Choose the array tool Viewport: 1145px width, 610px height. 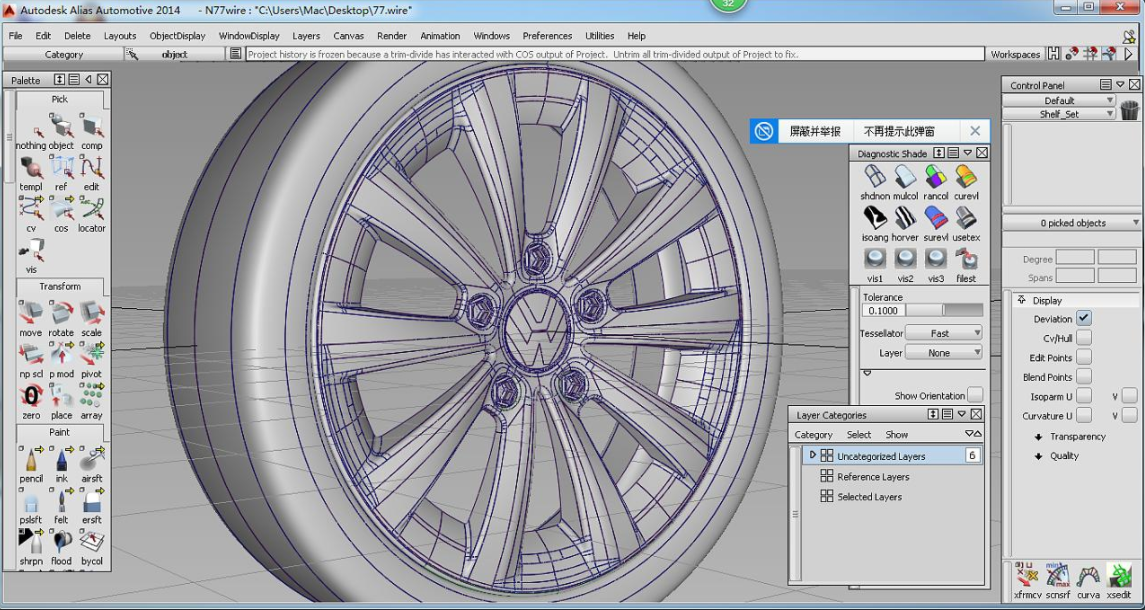pos(91,402)
